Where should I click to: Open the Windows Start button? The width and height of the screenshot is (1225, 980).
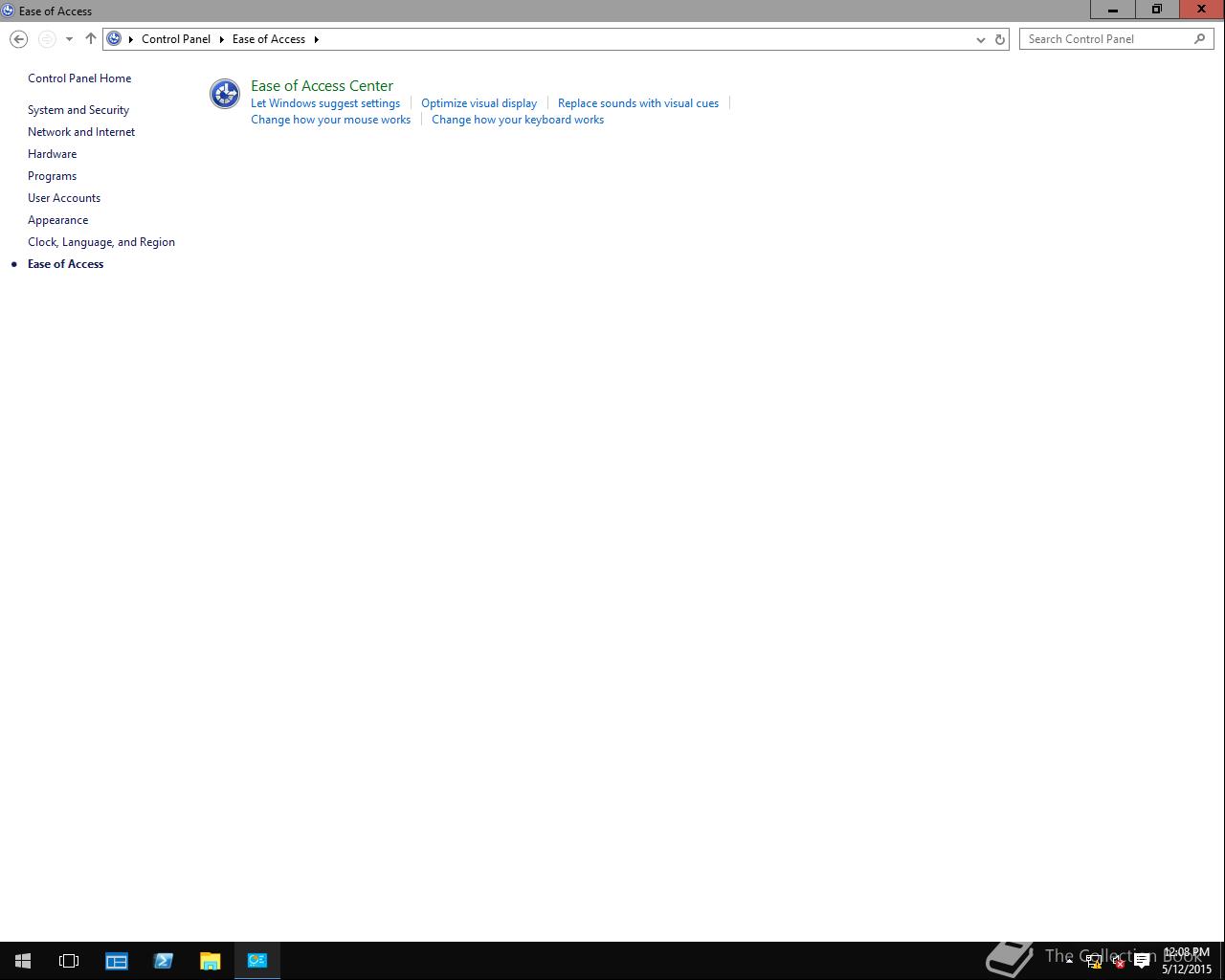(23, 961)
